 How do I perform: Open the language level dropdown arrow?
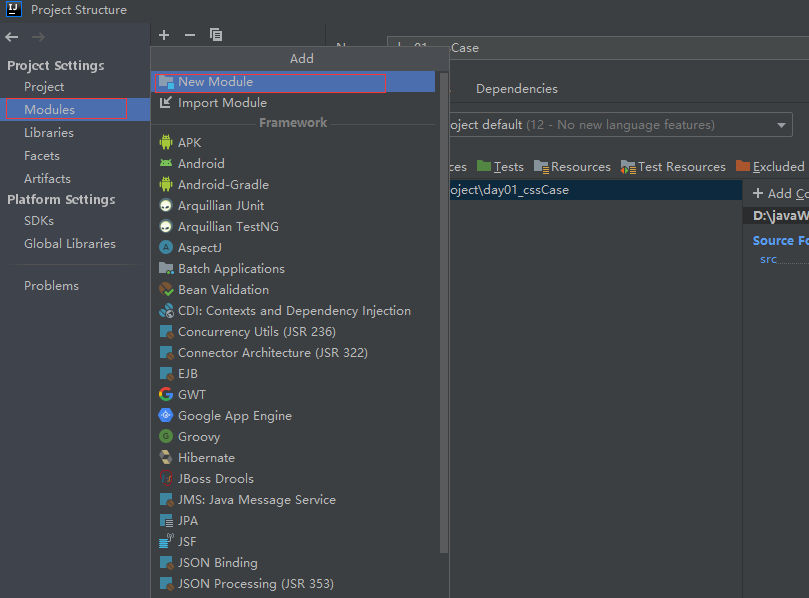pyautogui.click(x=781, y=125)
